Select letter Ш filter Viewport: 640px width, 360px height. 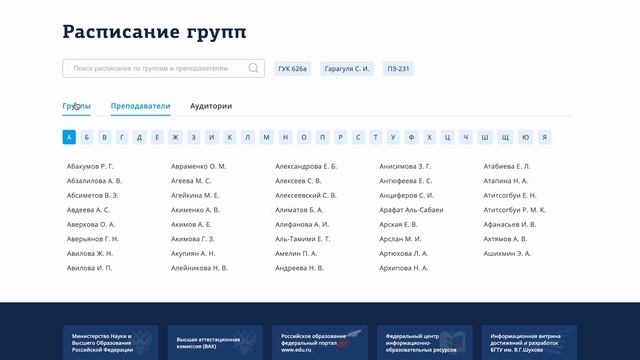click(485, 137)
